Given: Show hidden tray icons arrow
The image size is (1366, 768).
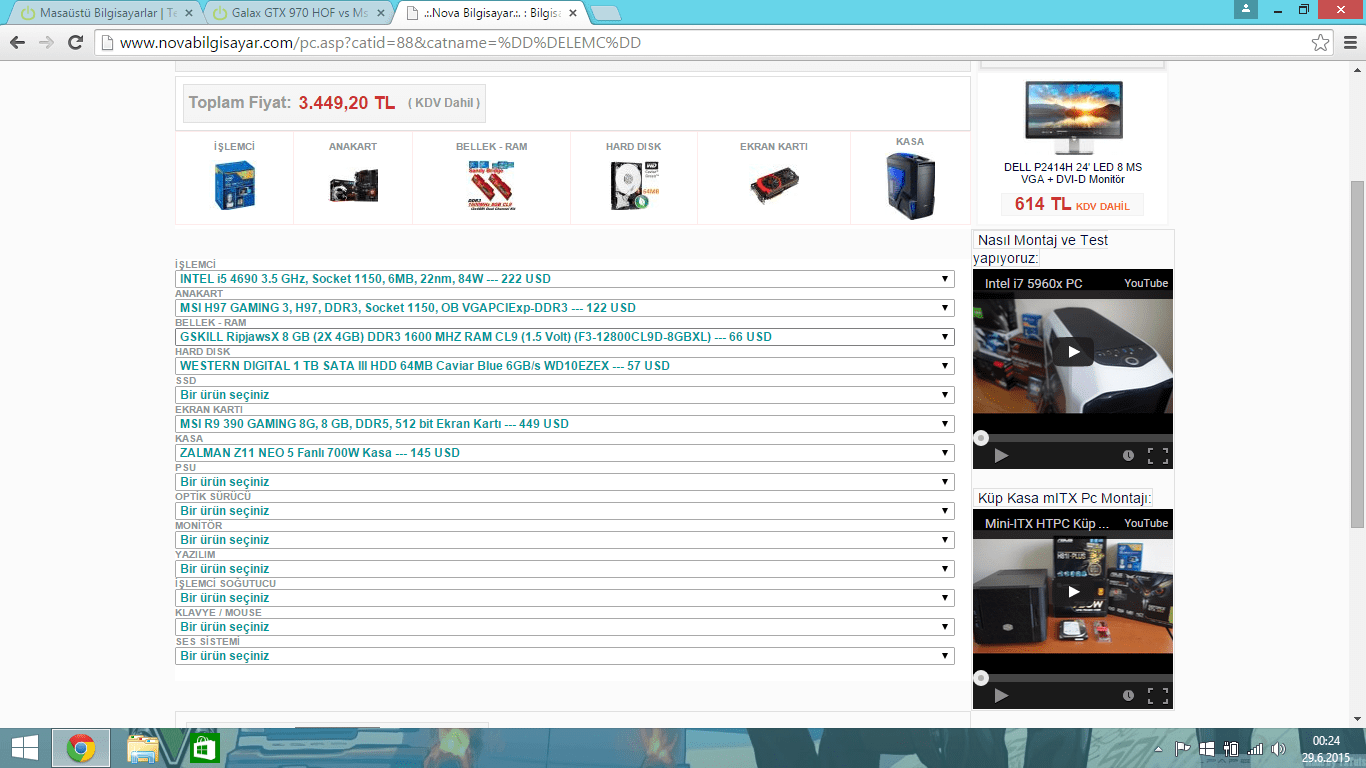Looking at the screenshot, I should coord(1159,748).
